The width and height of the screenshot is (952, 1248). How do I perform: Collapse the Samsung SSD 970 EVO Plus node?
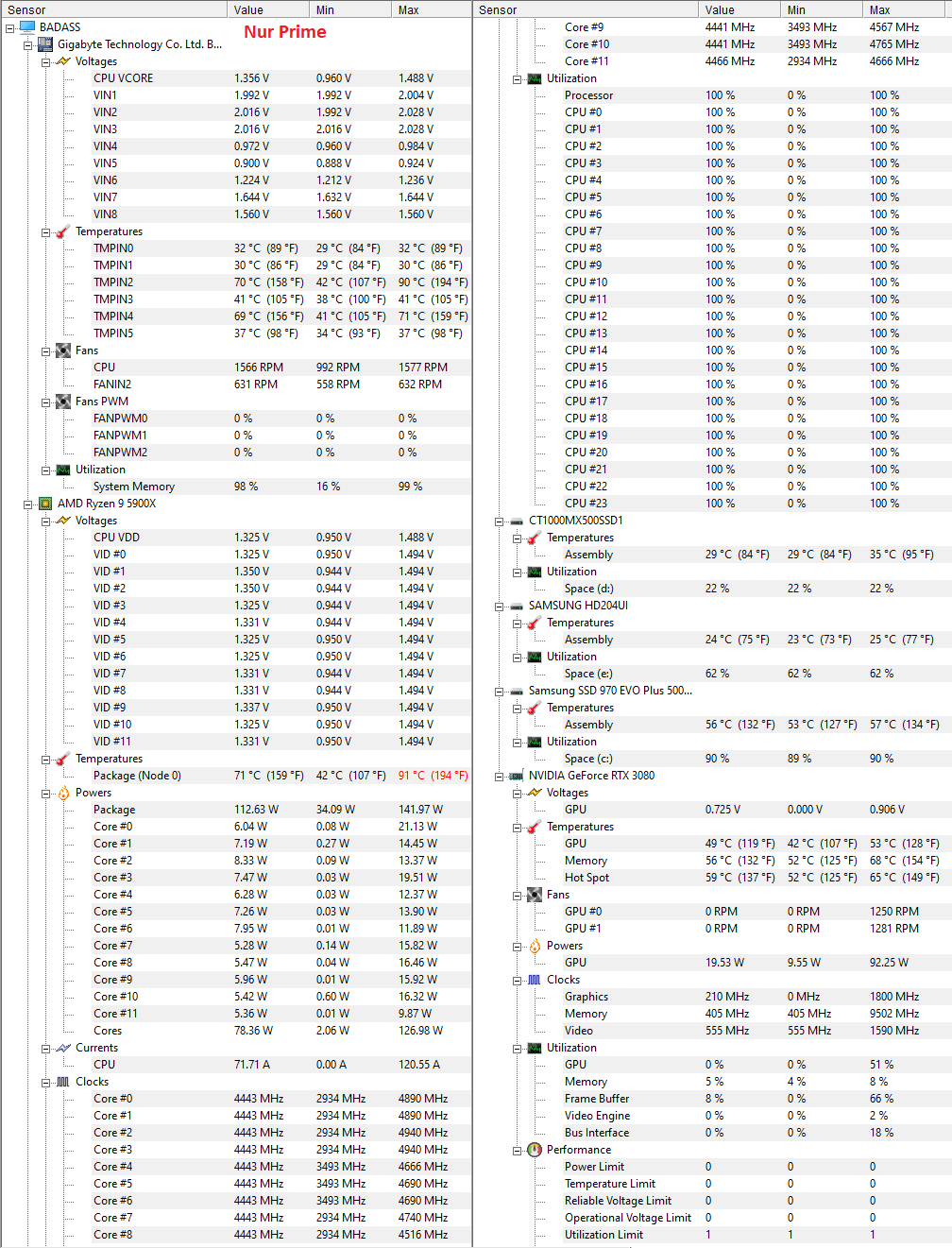[x=500, y=691]
